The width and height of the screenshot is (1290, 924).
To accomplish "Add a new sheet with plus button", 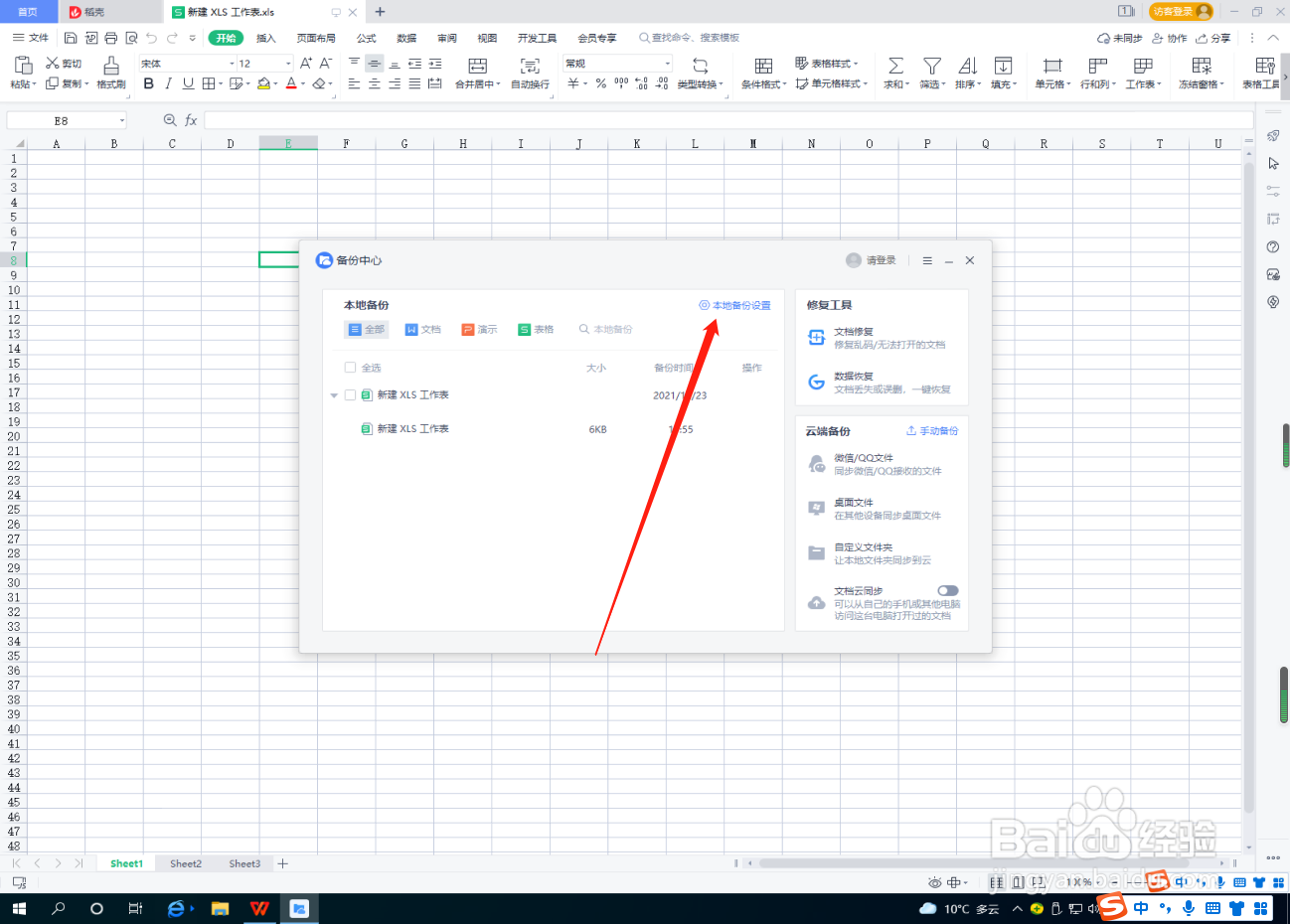I will (282, 863).
